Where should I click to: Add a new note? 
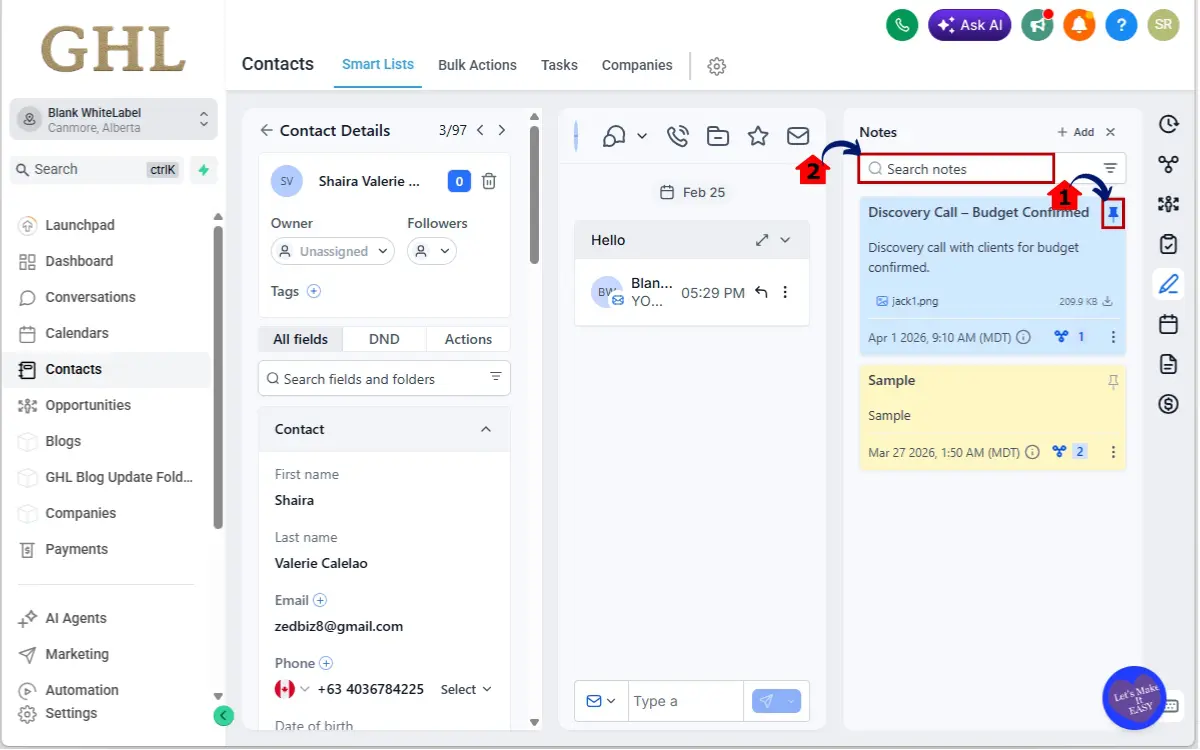(x=1076, y=132)
